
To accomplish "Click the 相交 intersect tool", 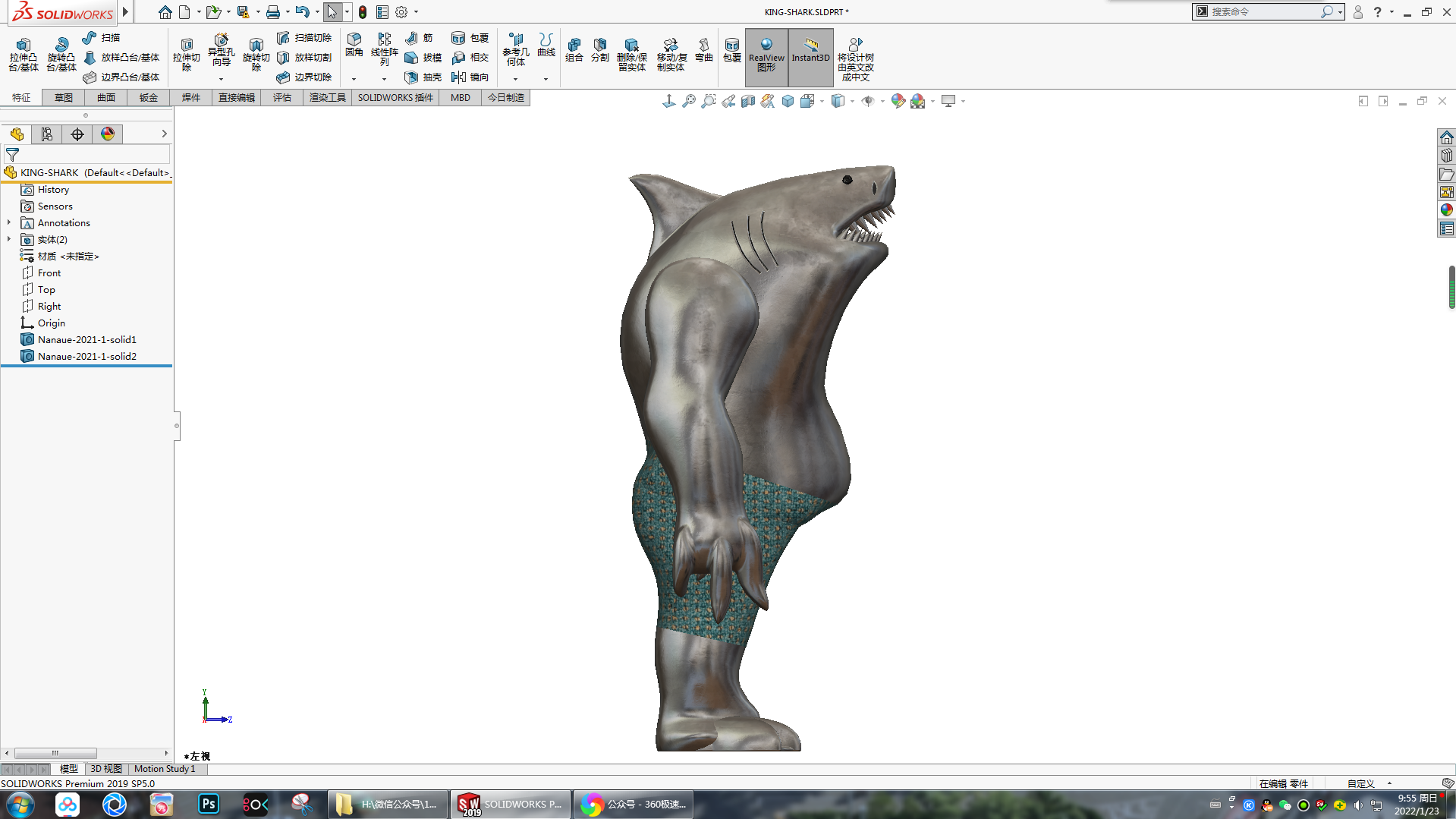I will [x=470, y=57].
